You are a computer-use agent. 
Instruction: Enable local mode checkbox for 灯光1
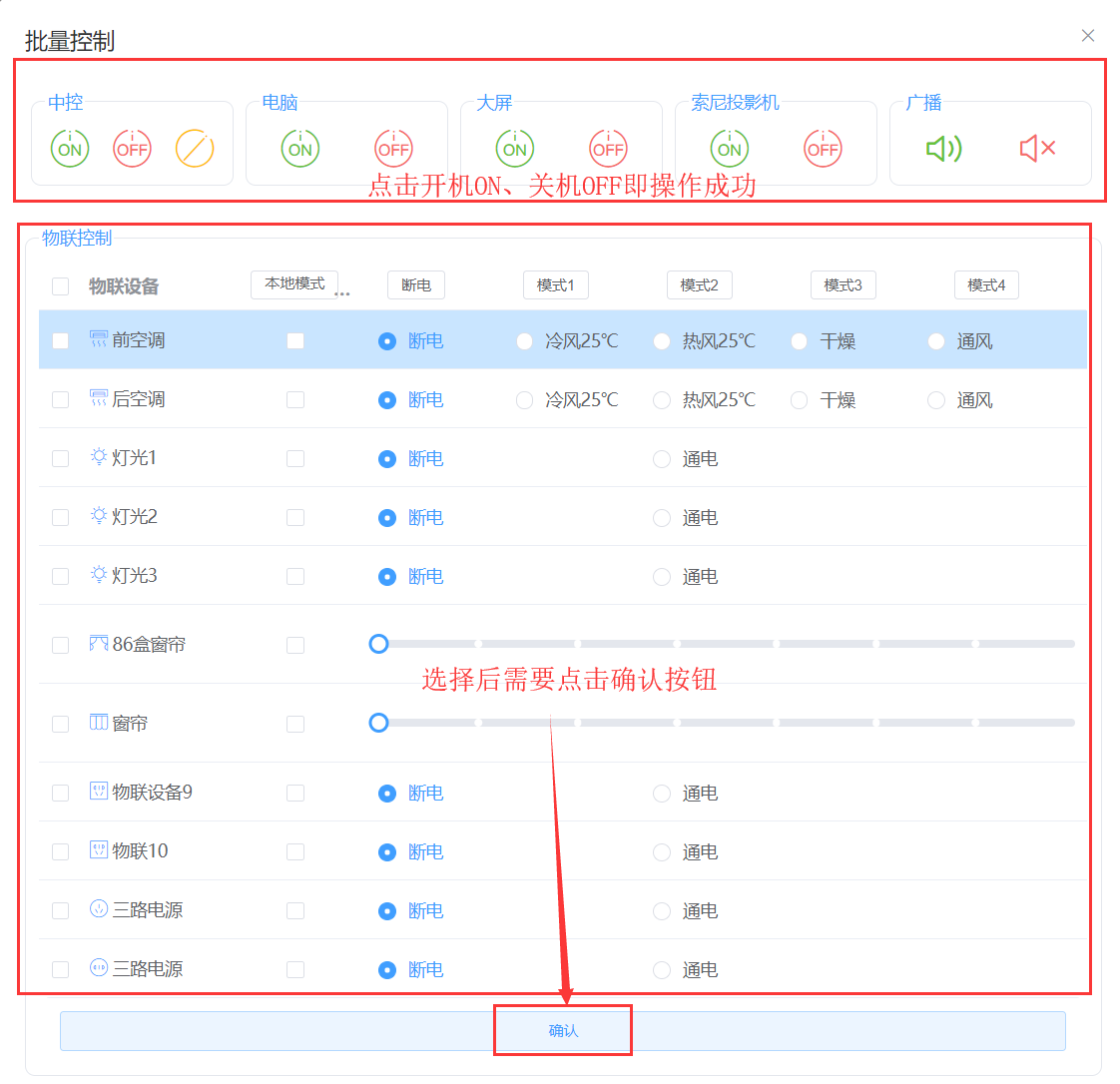click(x=295, y=458)
